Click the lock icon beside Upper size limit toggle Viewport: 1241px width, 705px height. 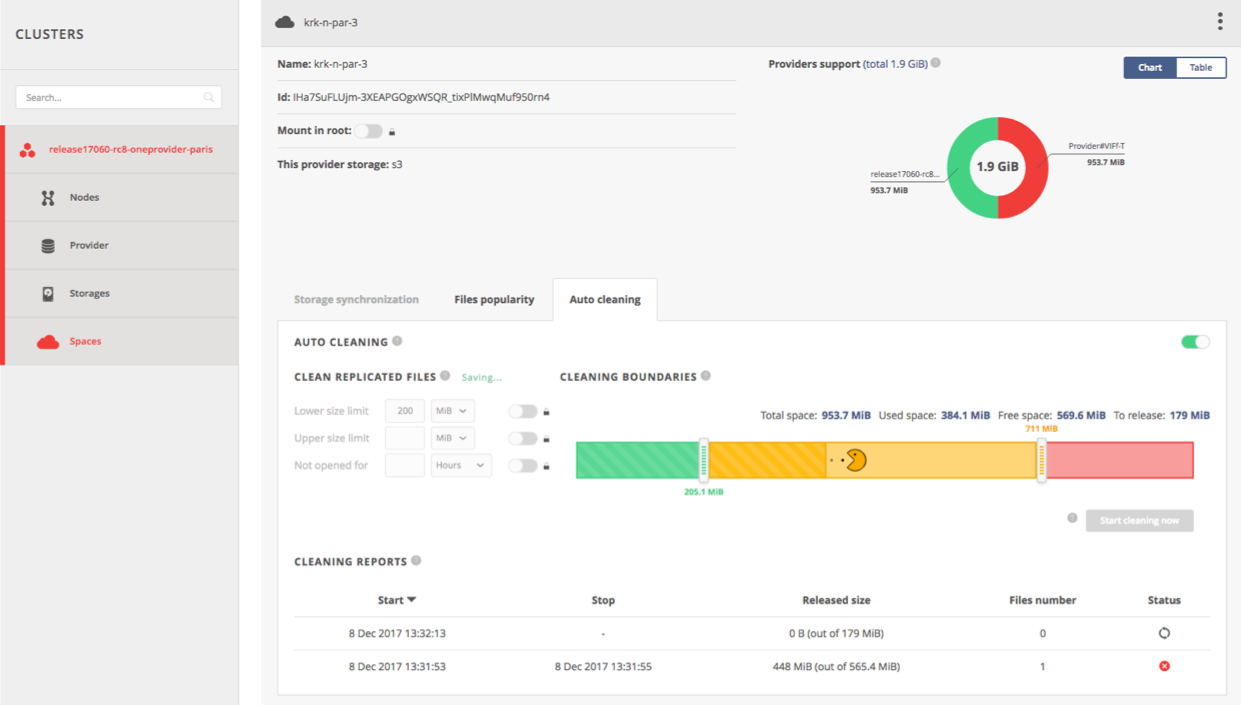[x=546, y=439]
